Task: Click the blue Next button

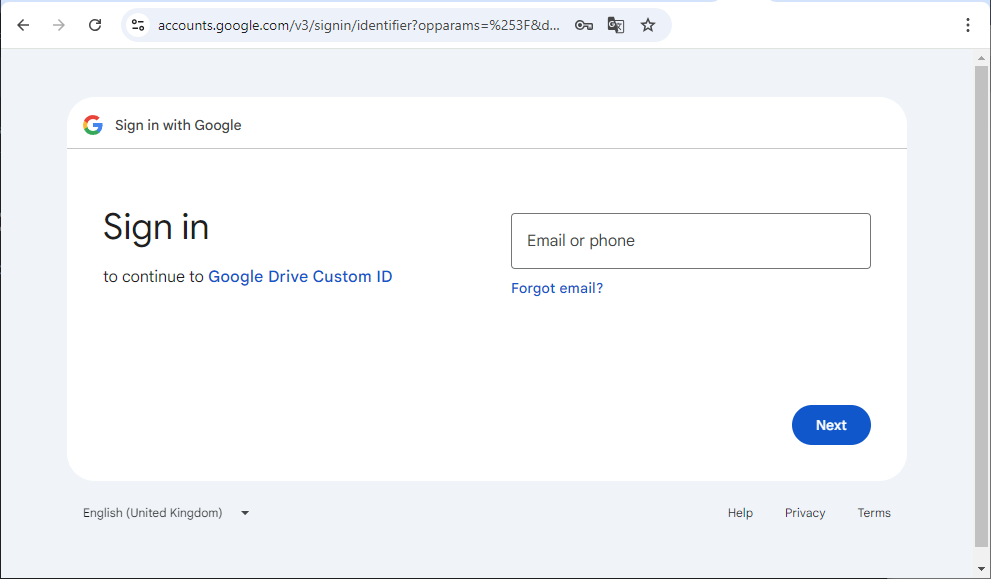Action: tap(831, 425)
